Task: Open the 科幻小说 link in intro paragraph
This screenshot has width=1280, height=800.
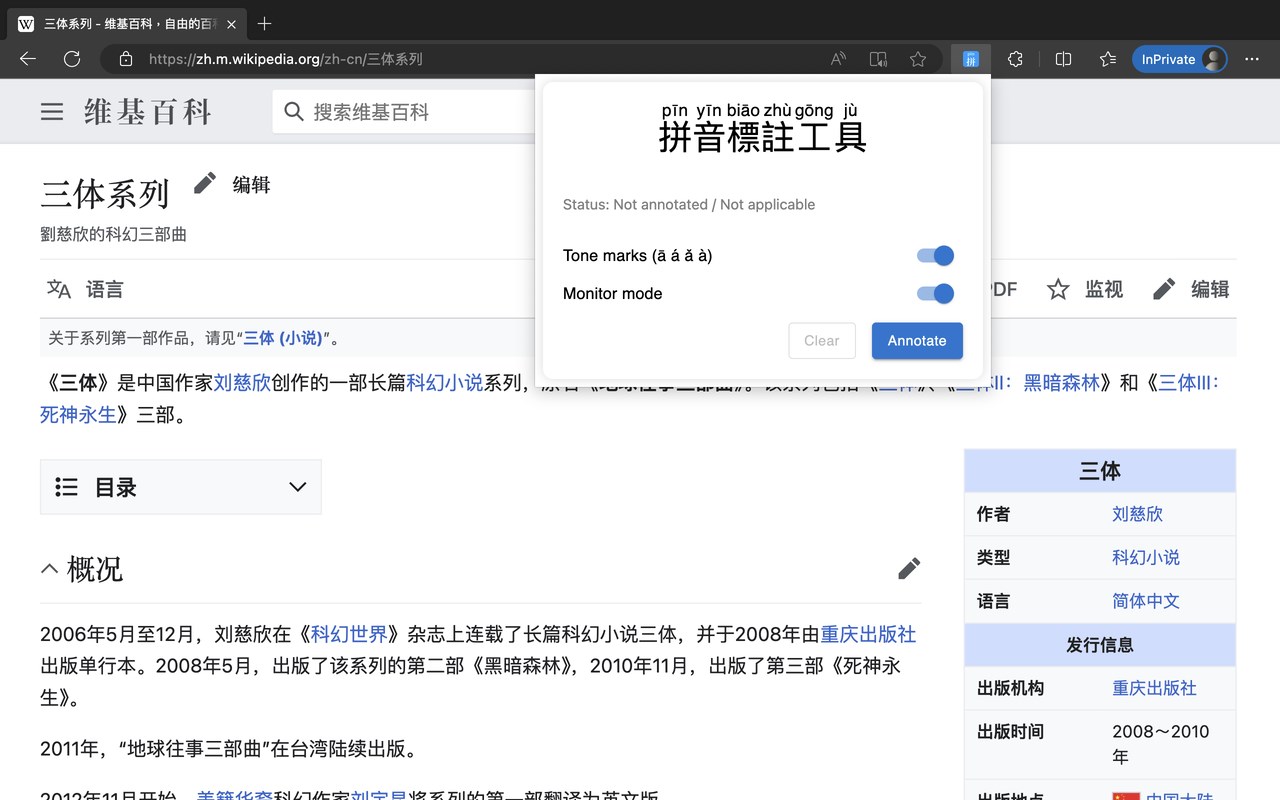Action: tap(445, 382)
